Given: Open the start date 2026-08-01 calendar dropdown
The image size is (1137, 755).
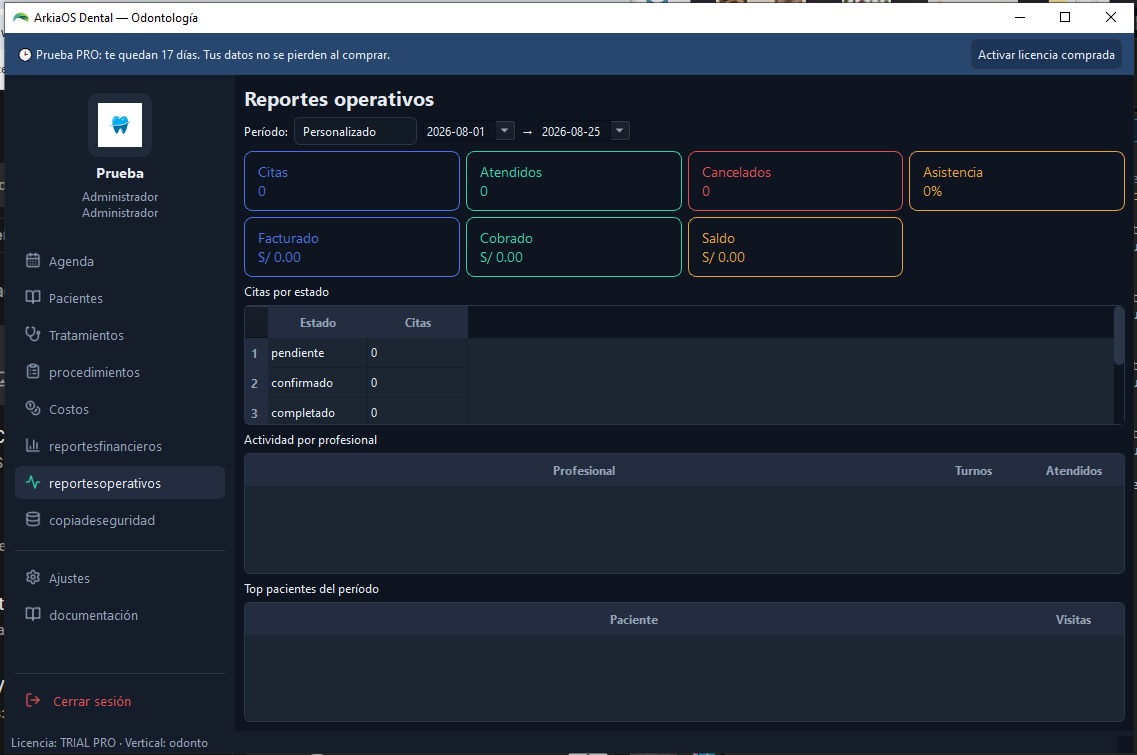Looking at the screenshot, I should coord(504,131).
